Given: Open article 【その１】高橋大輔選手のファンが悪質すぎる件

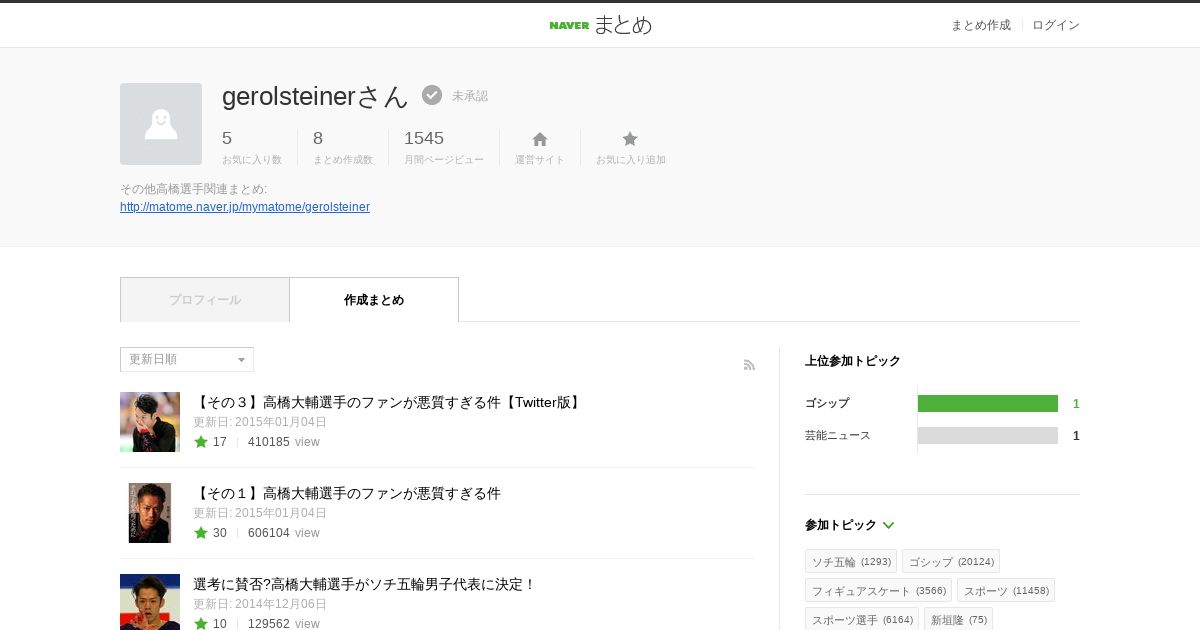Looking at the screenshot, I should pos(347,493).
